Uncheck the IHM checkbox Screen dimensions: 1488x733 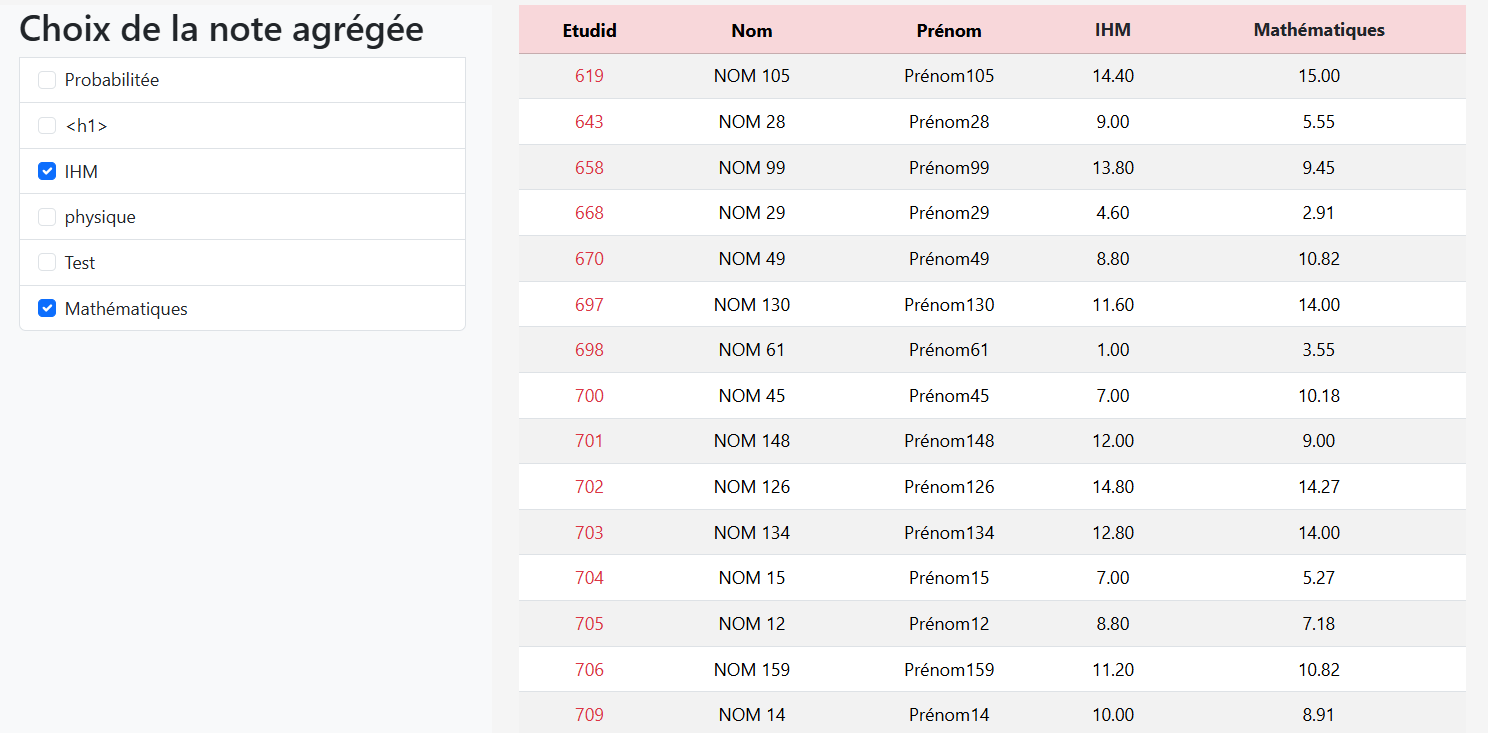click(47, 172)
